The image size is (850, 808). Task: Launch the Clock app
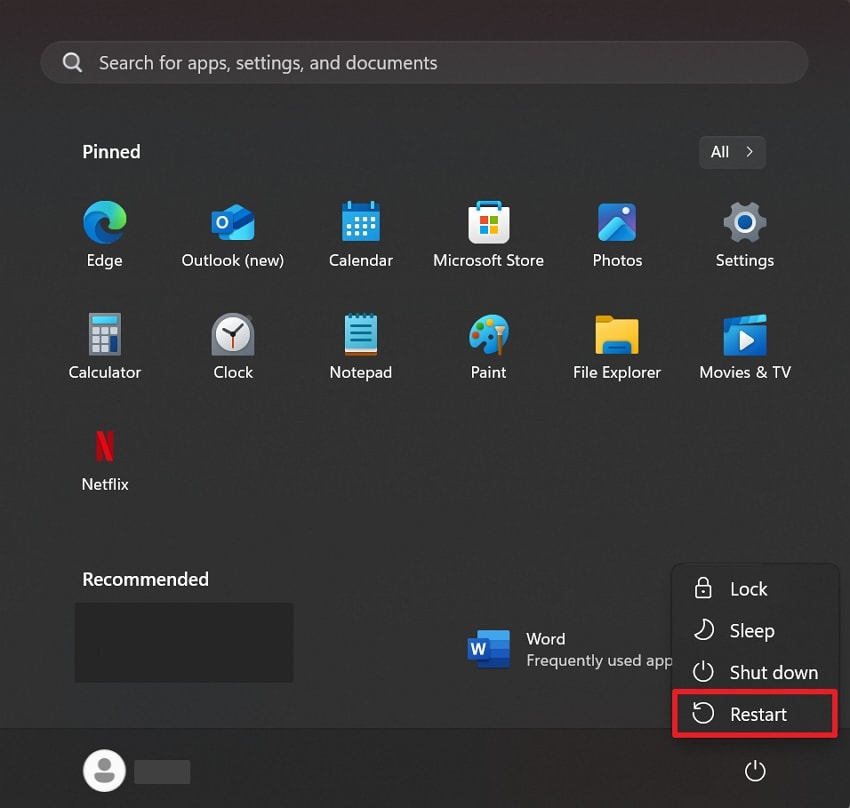pyautogui.click(x=233, y=346)
